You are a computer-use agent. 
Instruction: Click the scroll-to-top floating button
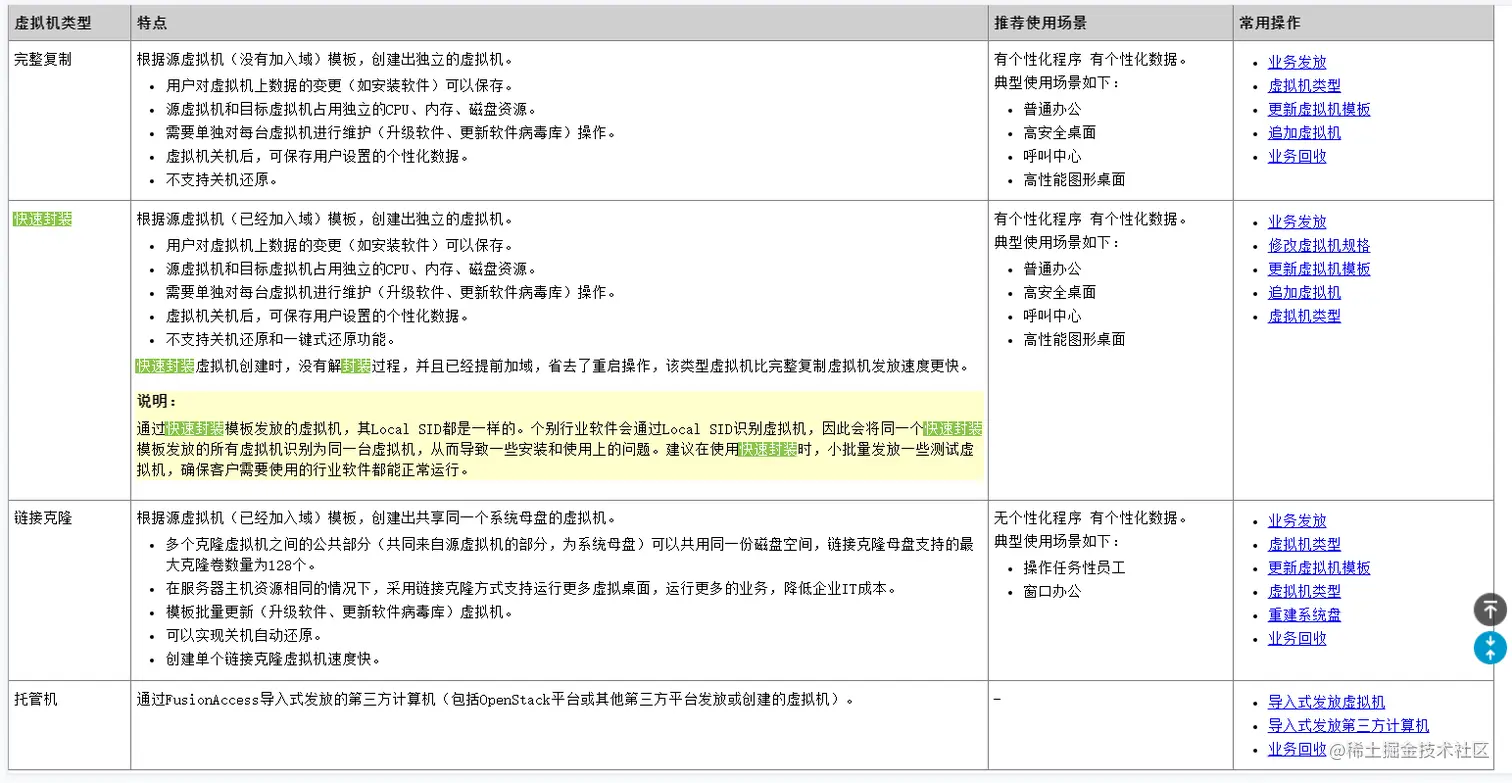pos(1490,609)
